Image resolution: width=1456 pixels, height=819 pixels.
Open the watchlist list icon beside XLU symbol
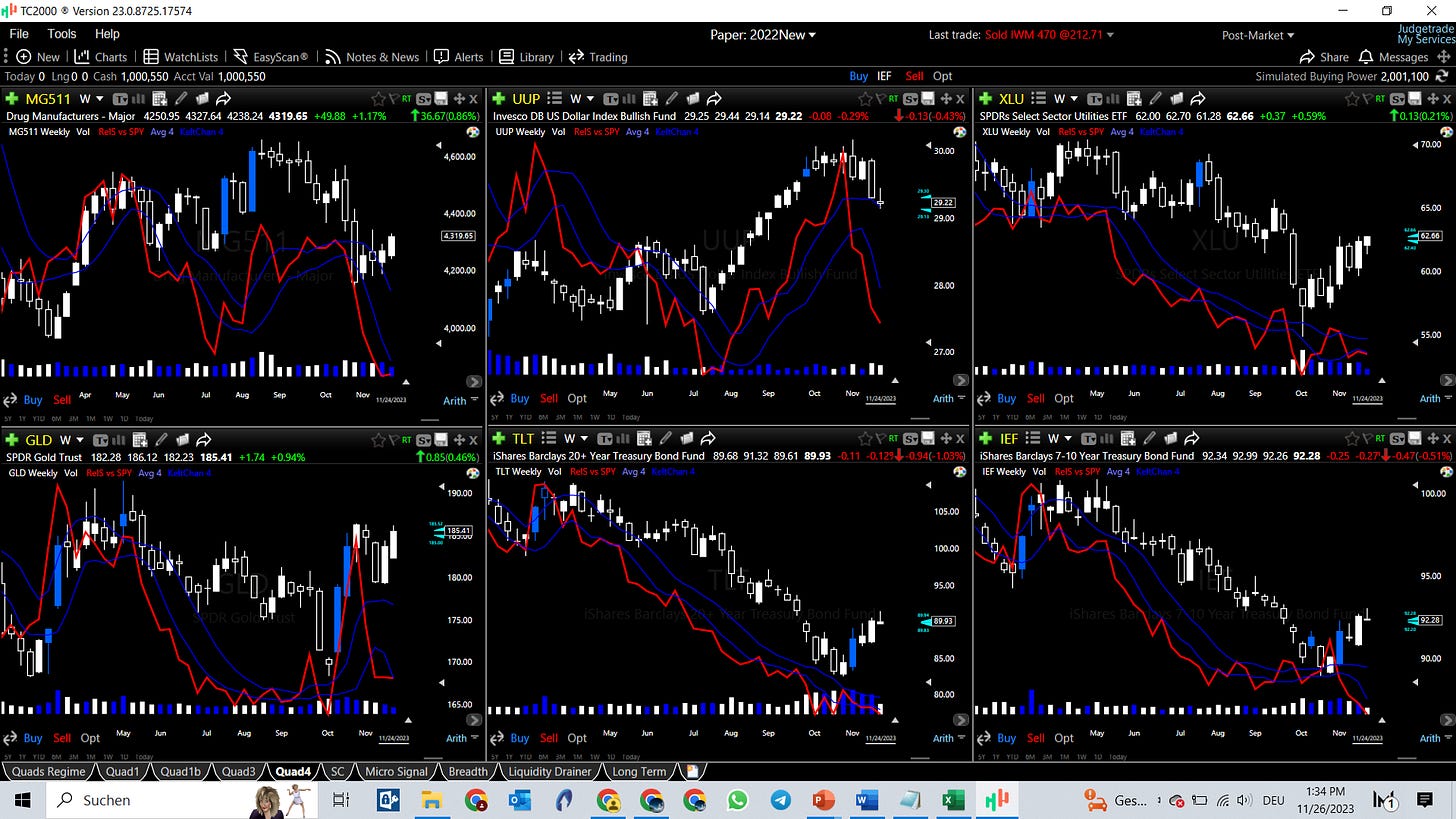[x=1039, y=99]
